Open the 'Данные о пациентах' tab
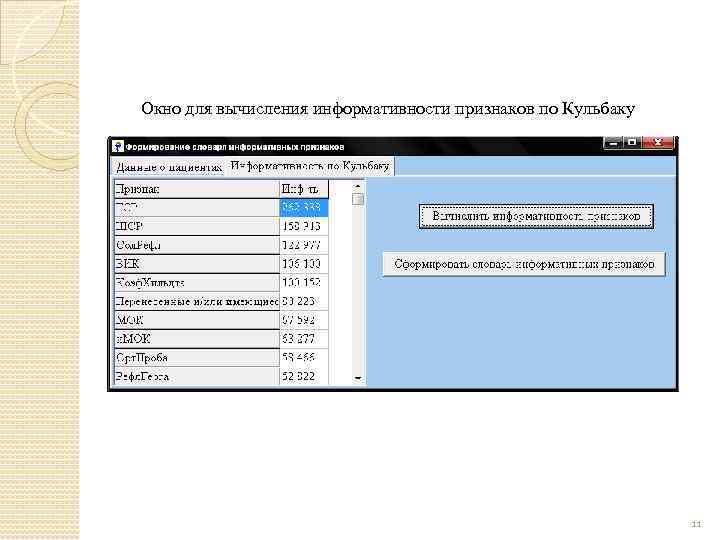 169,167
